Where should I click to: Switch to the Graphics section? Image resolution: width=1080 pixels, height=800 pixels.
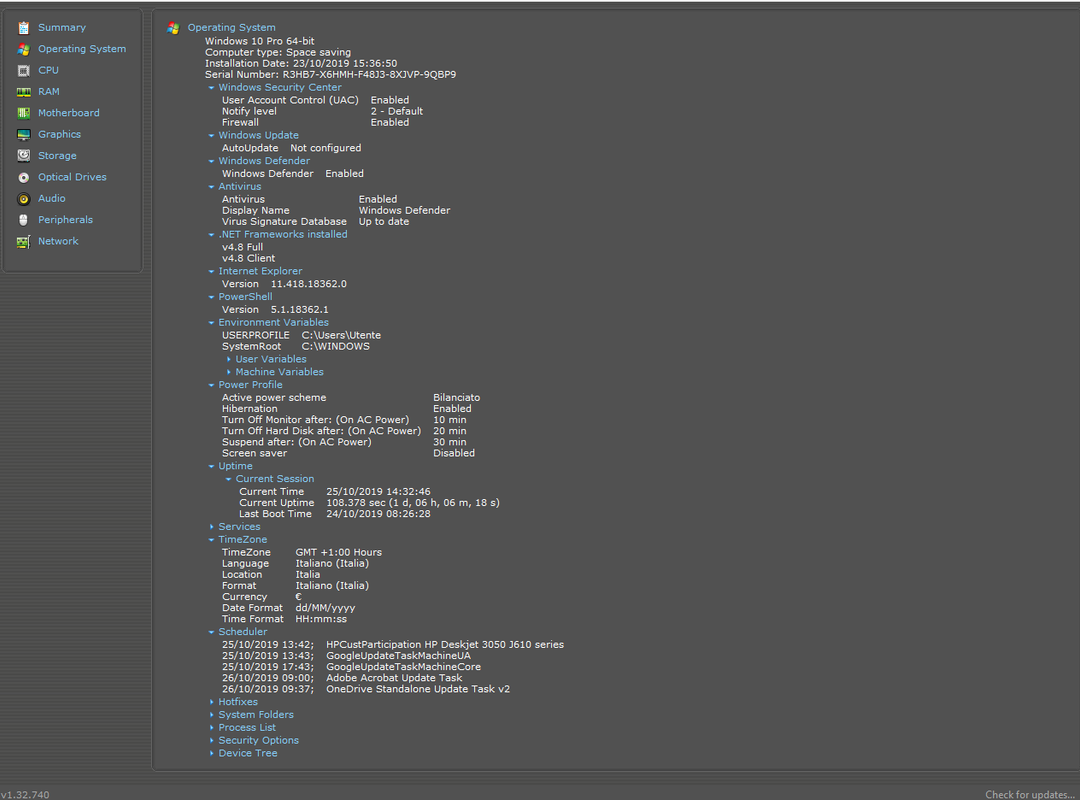click(x=59, y=134)
